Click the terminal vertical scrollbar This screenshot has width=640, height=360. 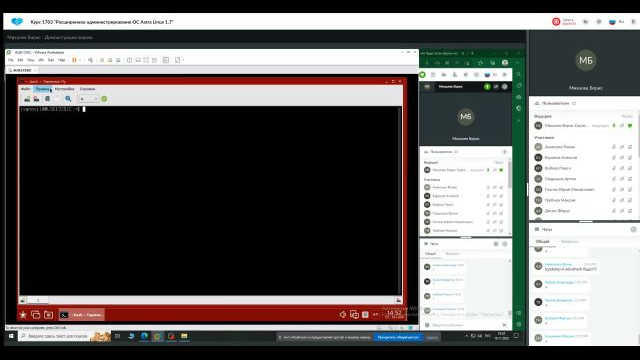click(x=400, y=200)
